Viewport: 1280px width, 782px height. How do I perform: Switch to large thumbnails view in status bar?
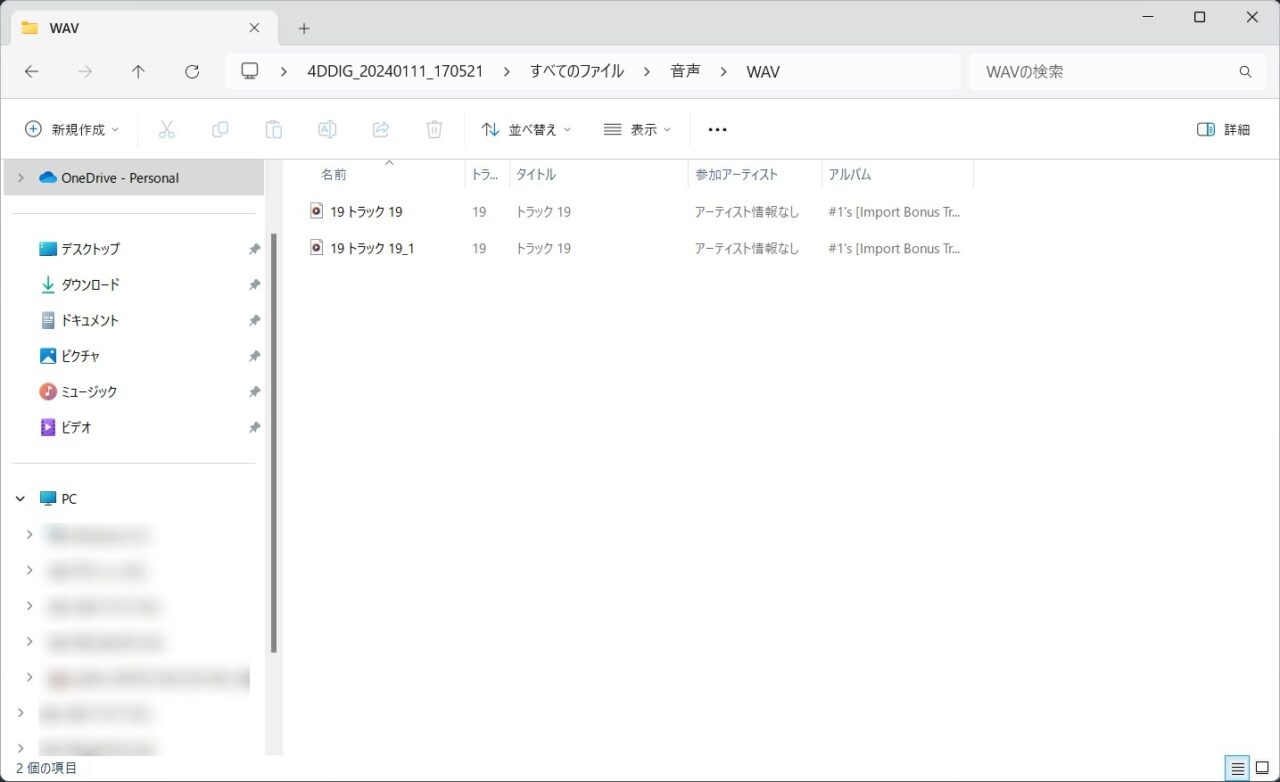point(1262,768)
